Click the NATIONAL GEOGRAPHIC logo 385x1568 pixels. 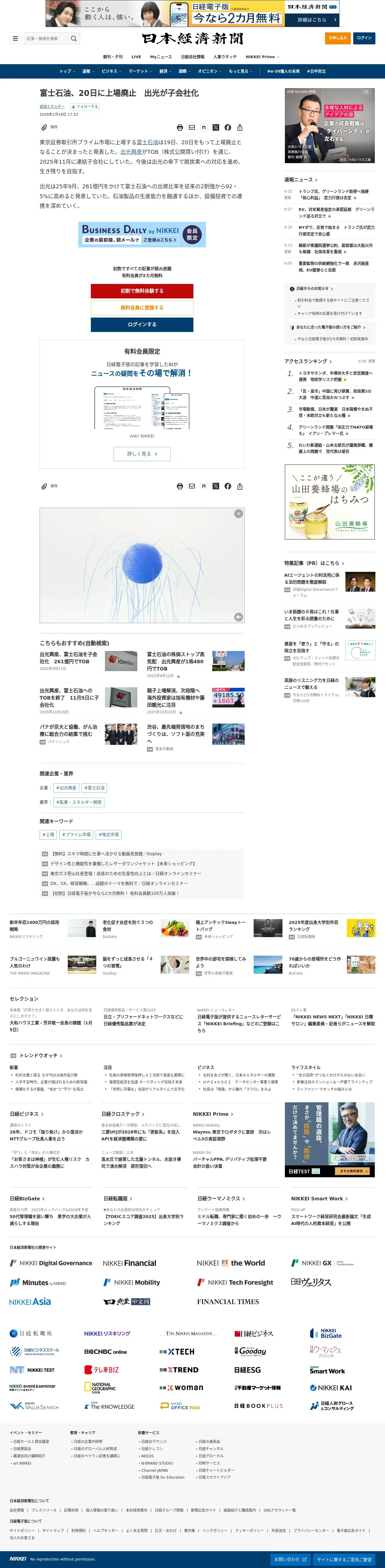point(100,1388)
